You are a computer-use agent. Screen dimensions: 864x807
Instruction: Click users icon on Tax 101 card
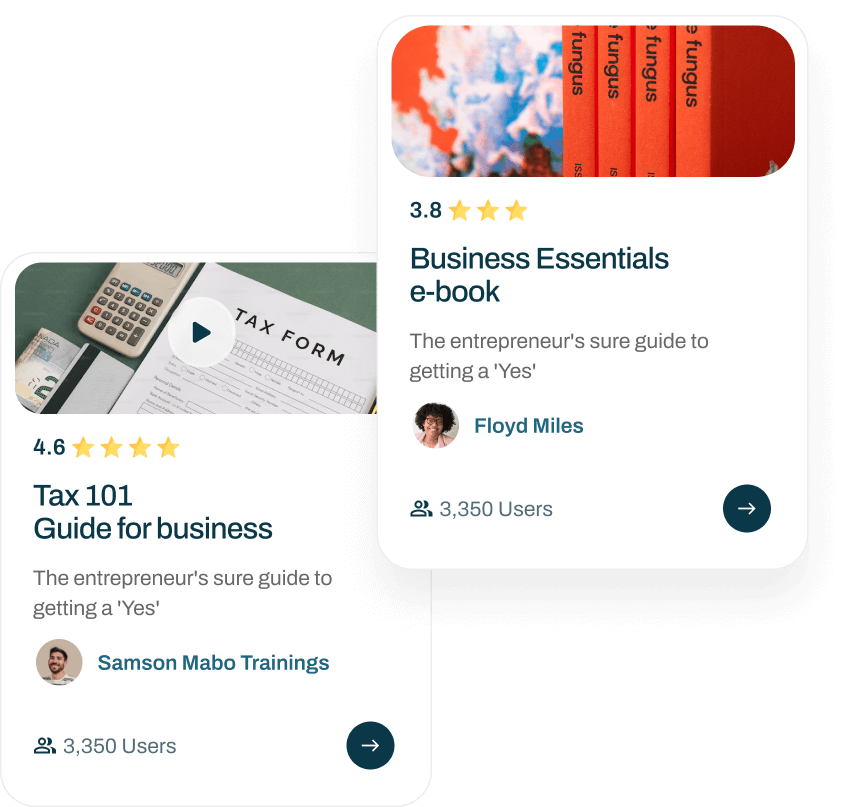pyautogui.click(x=45, y=746)
